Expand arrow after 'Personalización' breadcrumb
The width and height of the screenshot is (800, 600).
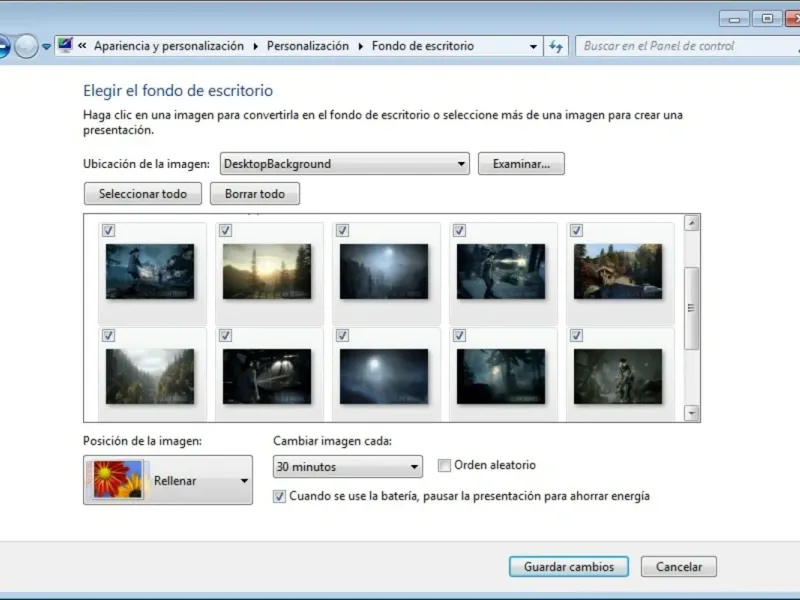click(x=361, y=46)
